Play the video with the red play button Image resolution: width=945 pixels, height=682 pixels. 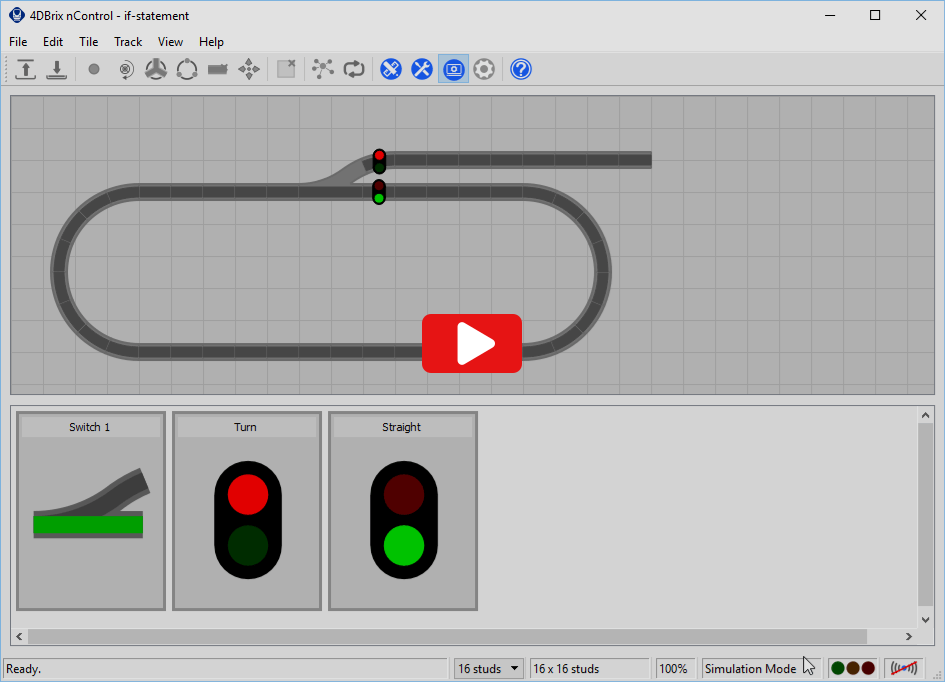(472, 343)
